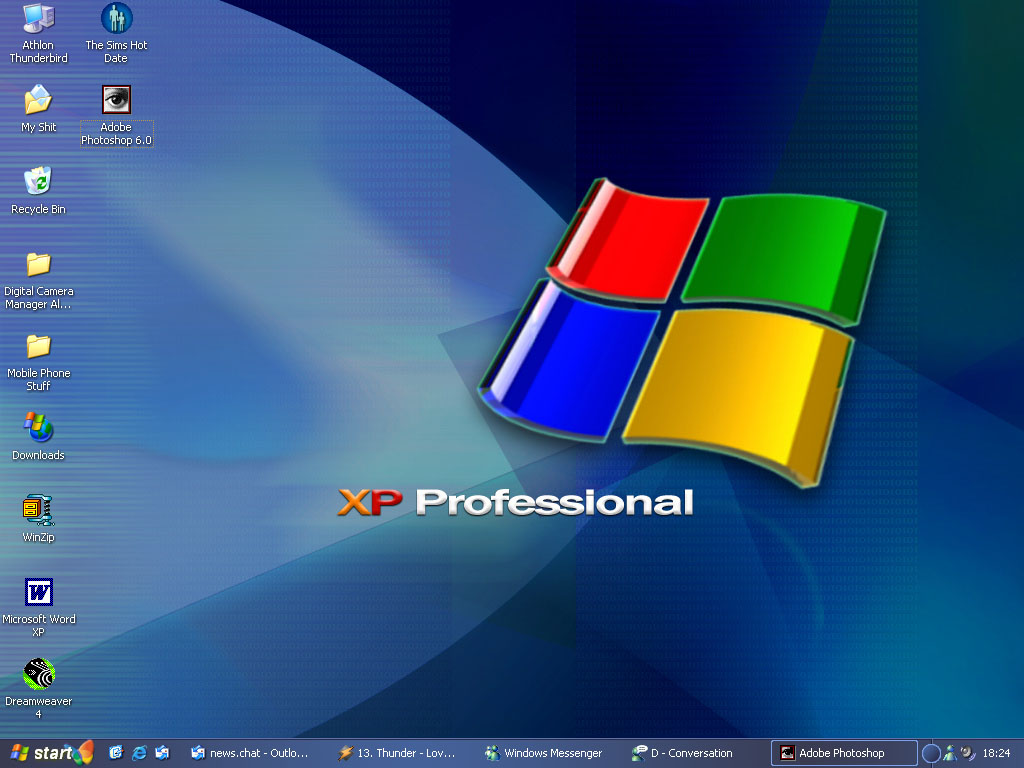This screenshot has width=1024, height=768.
Task: Open the Digital Camera Manager folder
Action: (38, 264)
